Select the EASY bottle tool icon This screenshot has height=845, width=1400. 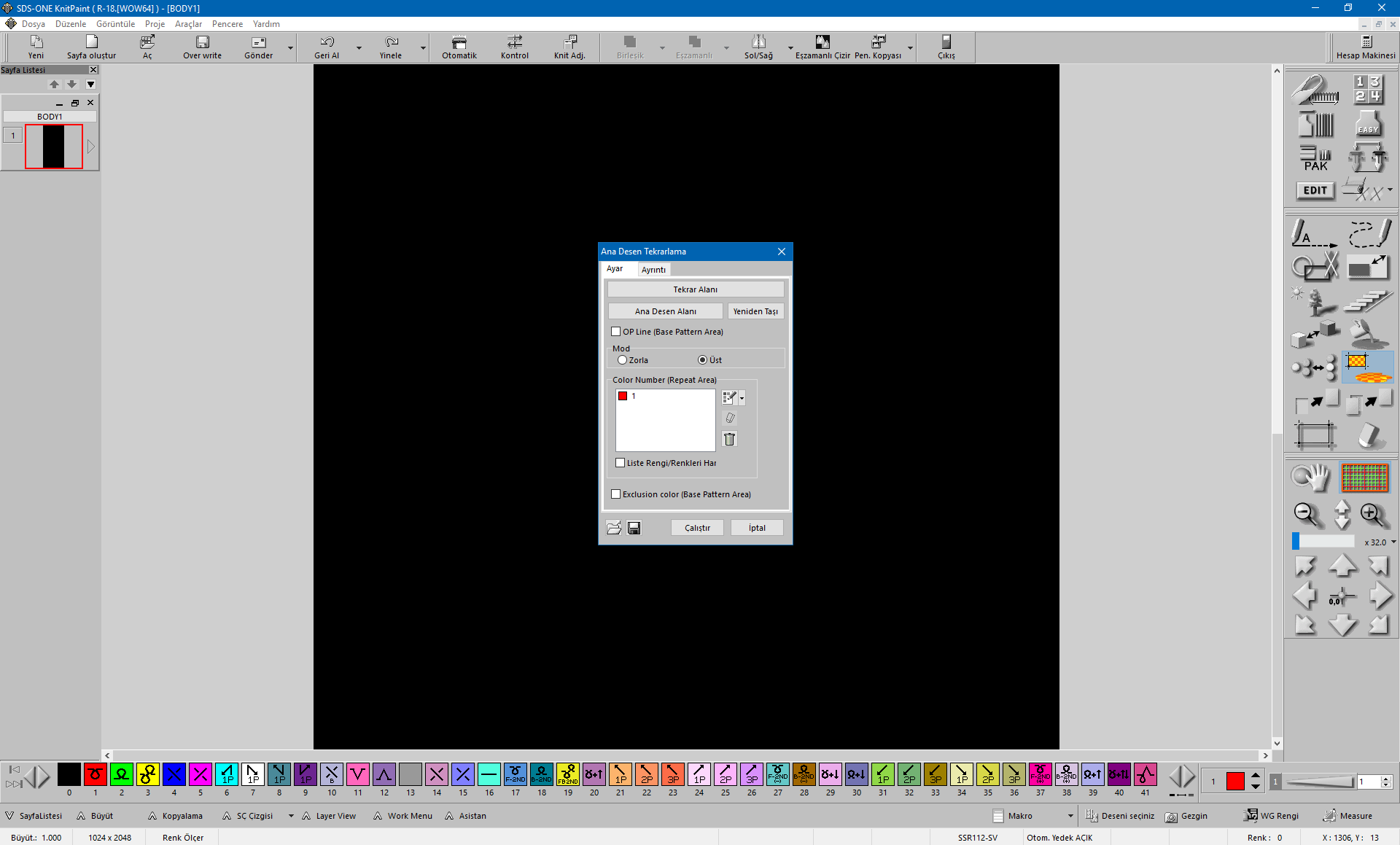tap(1368, 123)
